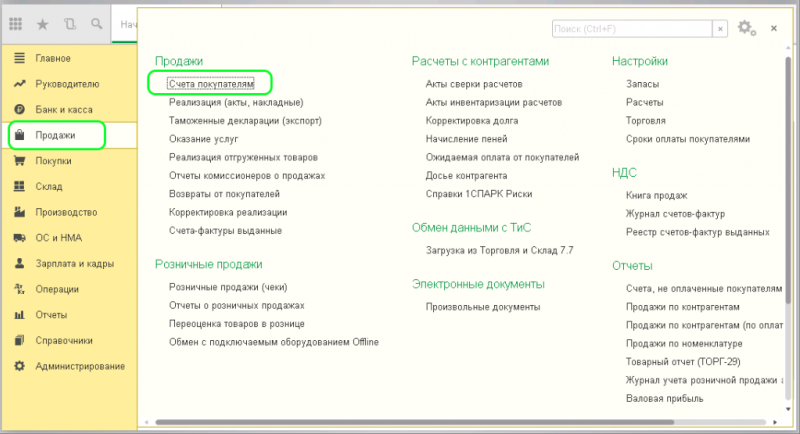Open Favorites star icon
Image resolution: width=800 pixels, height=434 pixels.
(x=43, y=24)
